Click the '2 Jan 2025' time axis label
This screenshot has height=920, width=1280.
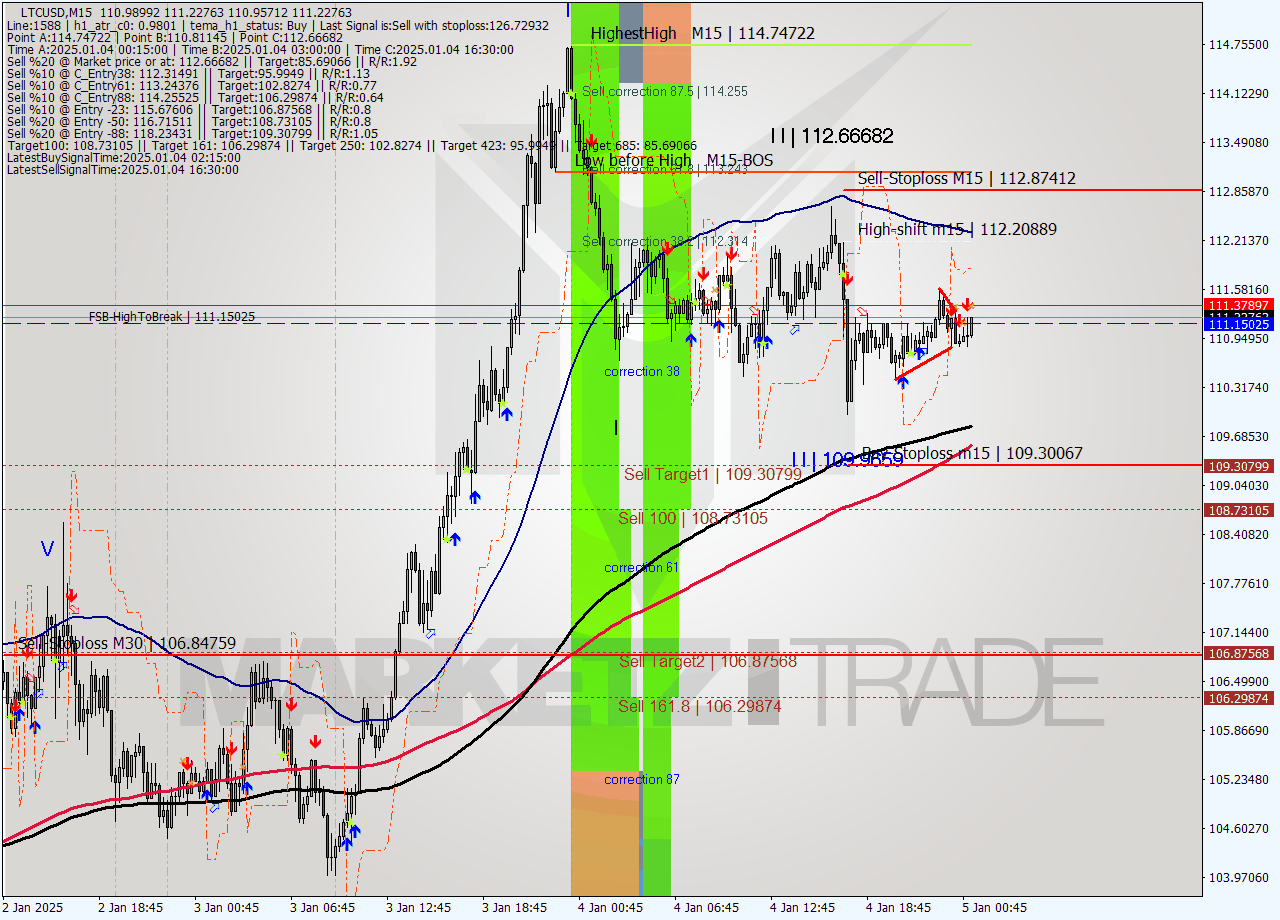pos(35,907)
